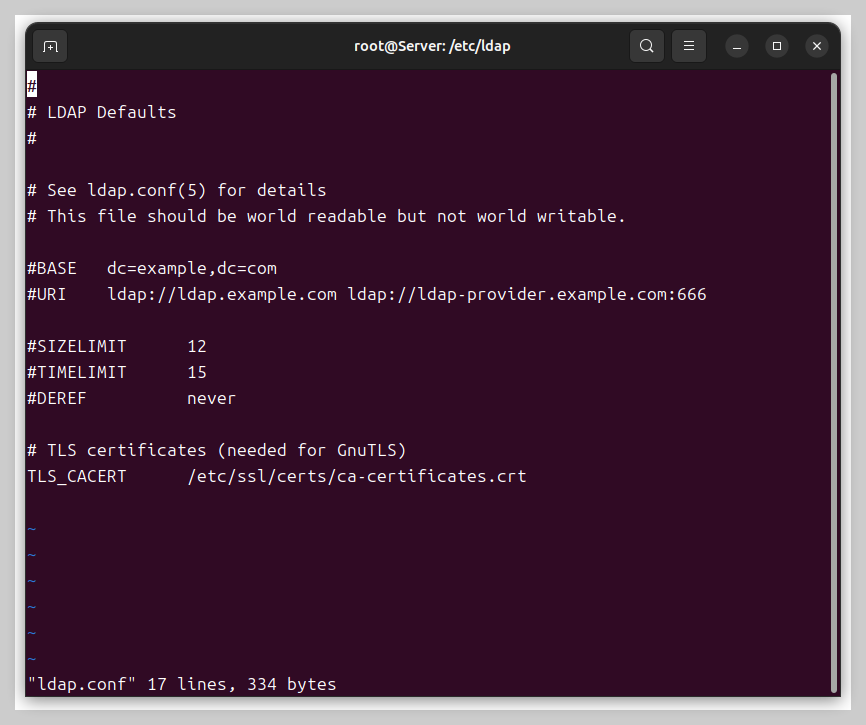
Task: Minimize the terminal window
Action: [737, 46]
